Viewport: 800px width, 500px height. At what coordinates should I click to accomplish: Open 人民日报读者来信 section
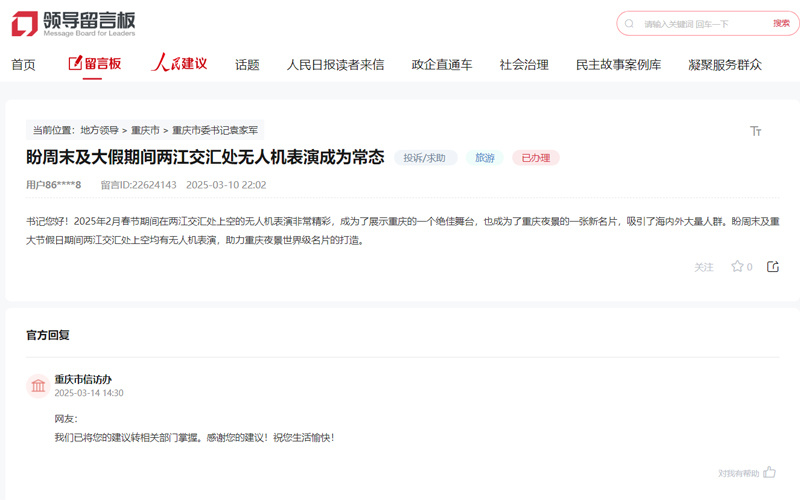pos(335,65)
